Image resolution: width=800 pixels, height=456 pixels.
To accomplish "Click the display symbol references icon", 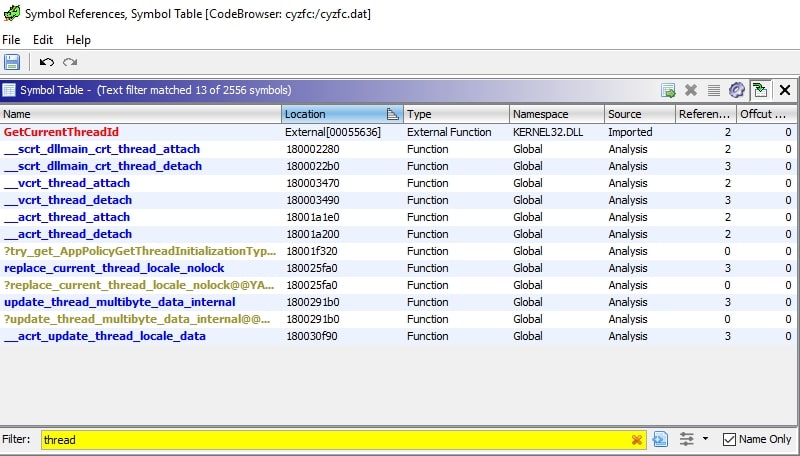I will click(x=761, y=90).
